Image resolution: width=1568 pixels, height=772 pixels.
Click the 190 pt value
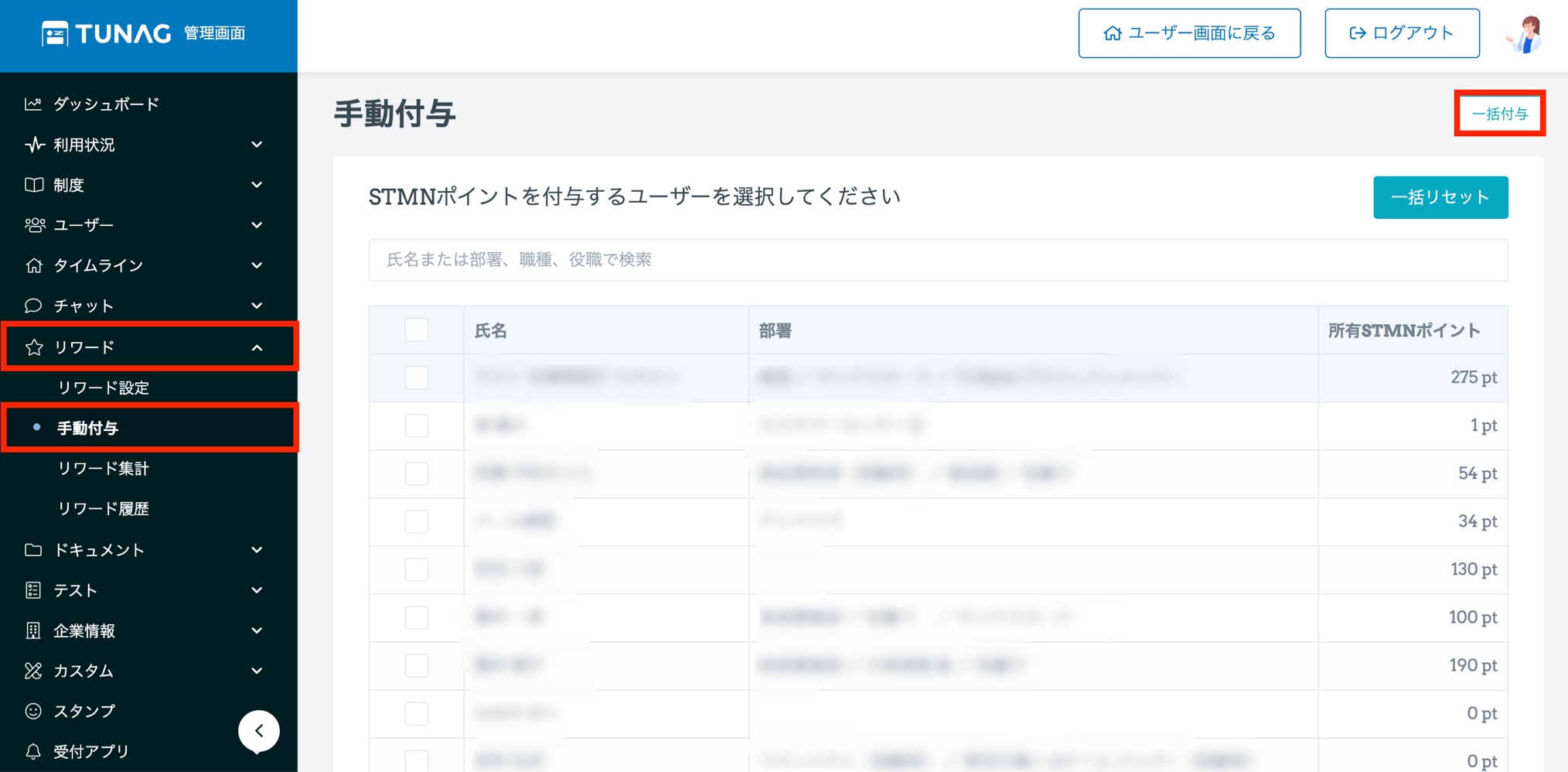(x=1474, y=665)
